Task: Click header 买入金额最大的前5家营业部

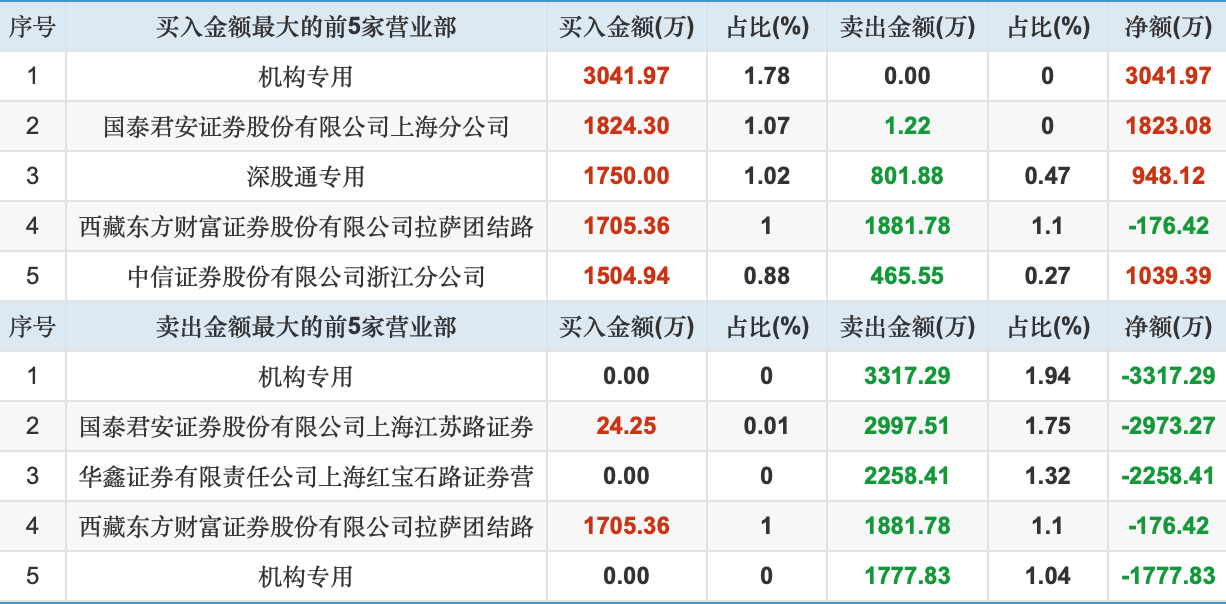Action: point(306,27)
